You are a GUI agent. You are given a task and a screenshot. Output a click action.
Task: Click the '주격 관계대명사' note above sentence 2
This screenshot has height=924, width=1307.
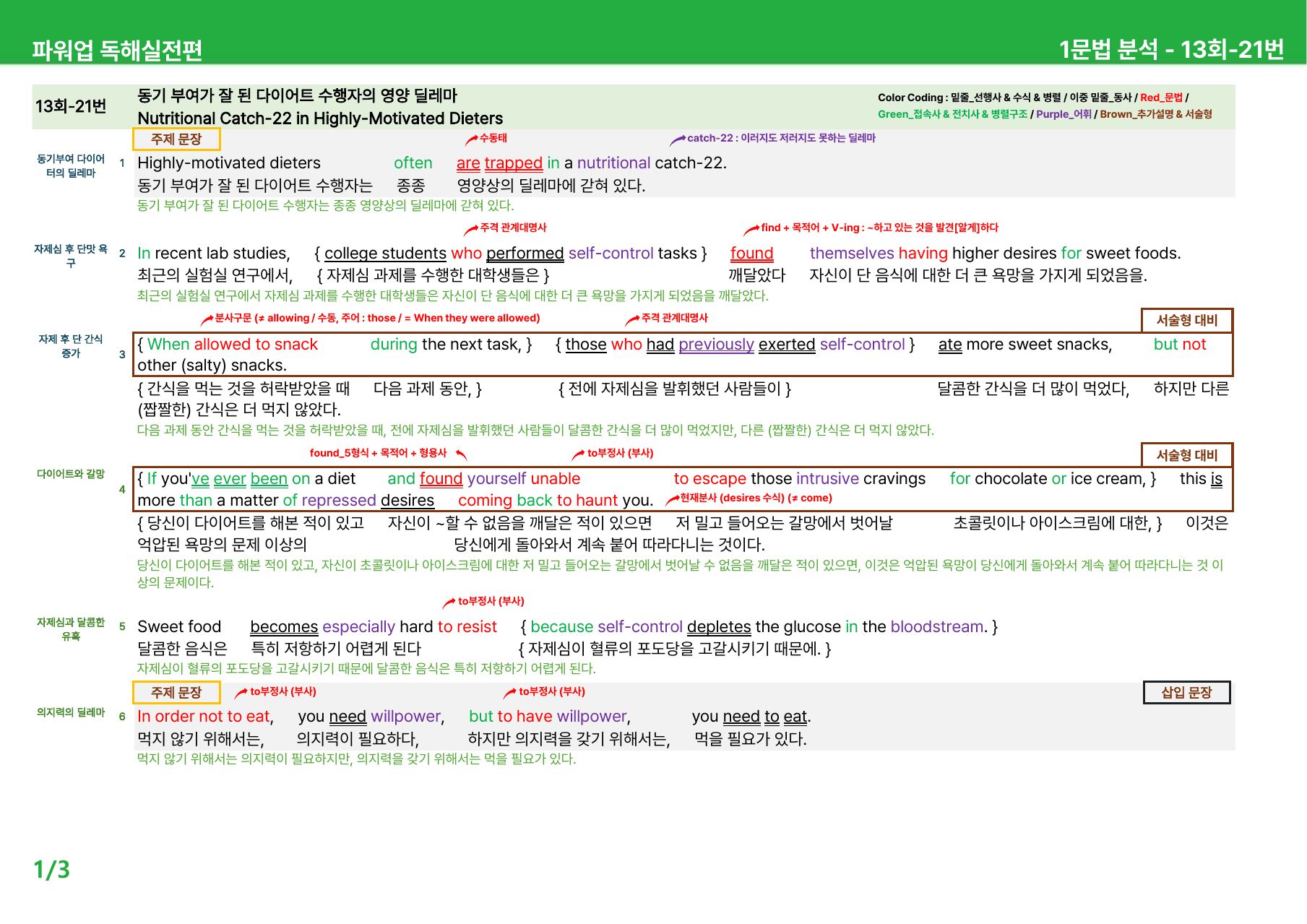513,228
